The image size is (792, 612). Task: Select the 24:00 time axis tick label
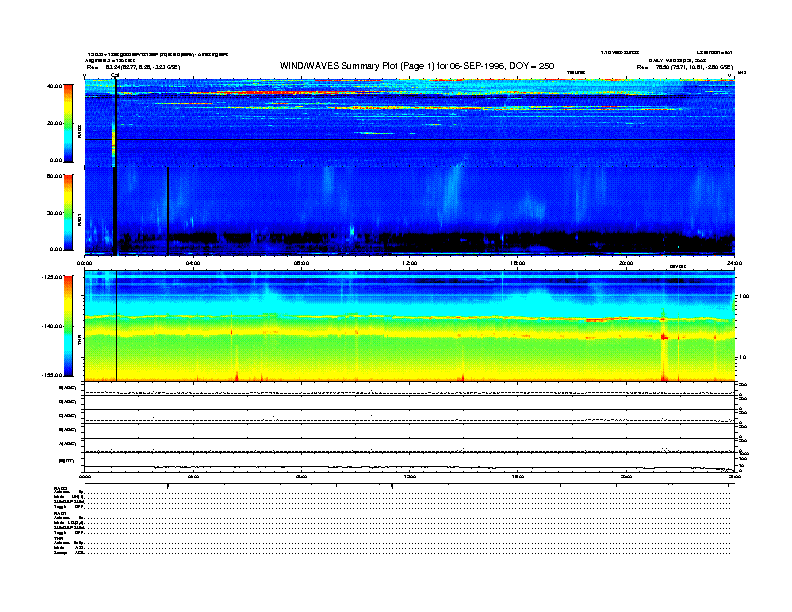[x=733, y=263]
